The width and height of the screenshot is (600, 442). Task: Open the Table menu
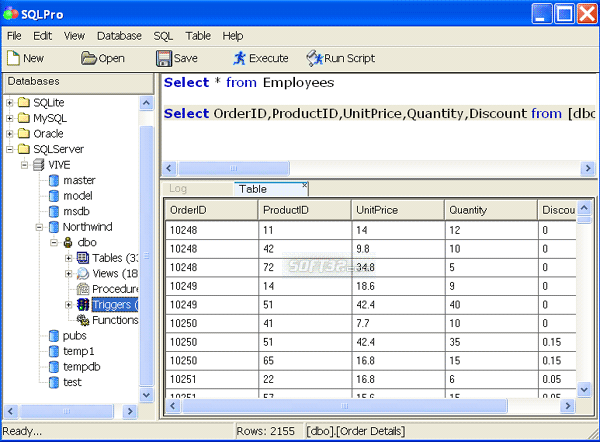coord(198,36)
